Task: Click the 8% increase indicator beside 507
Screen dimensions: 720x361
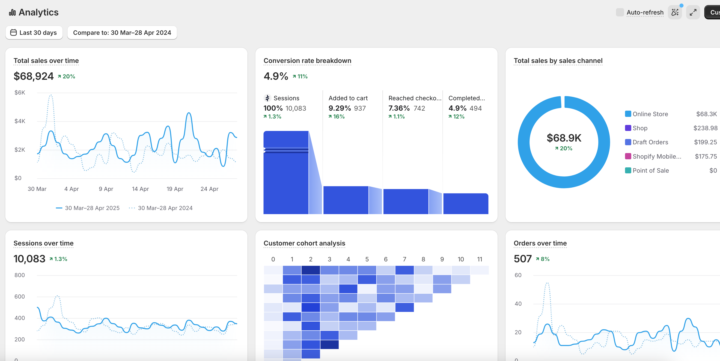Action: 542,259
